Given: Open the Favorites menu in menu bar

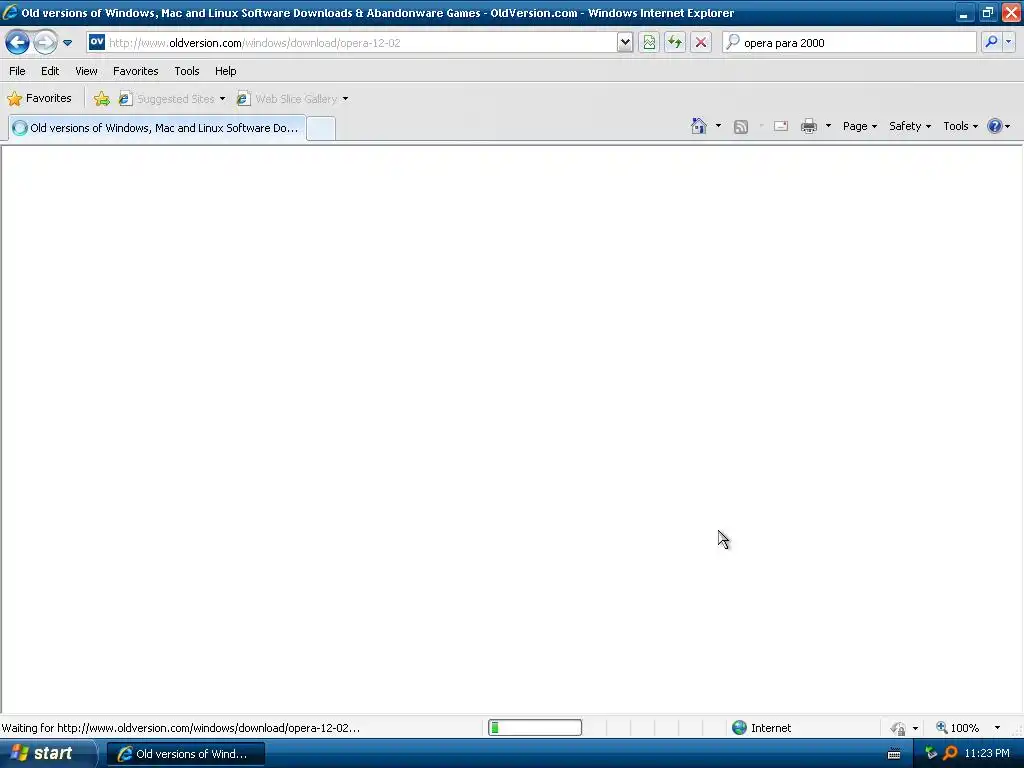Looking at the screenshot, I should [135, 71].
